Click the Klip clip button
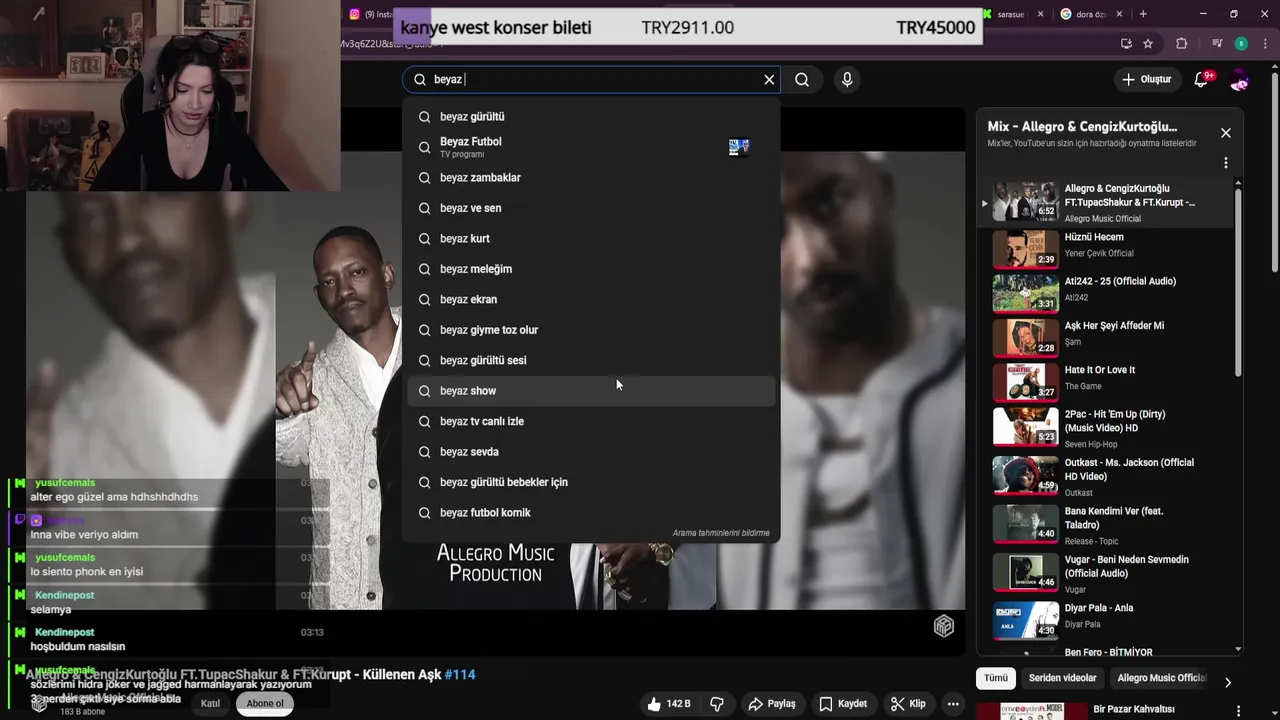Image resolution: width=1280 pixels, height=720 pixels. 908,704
